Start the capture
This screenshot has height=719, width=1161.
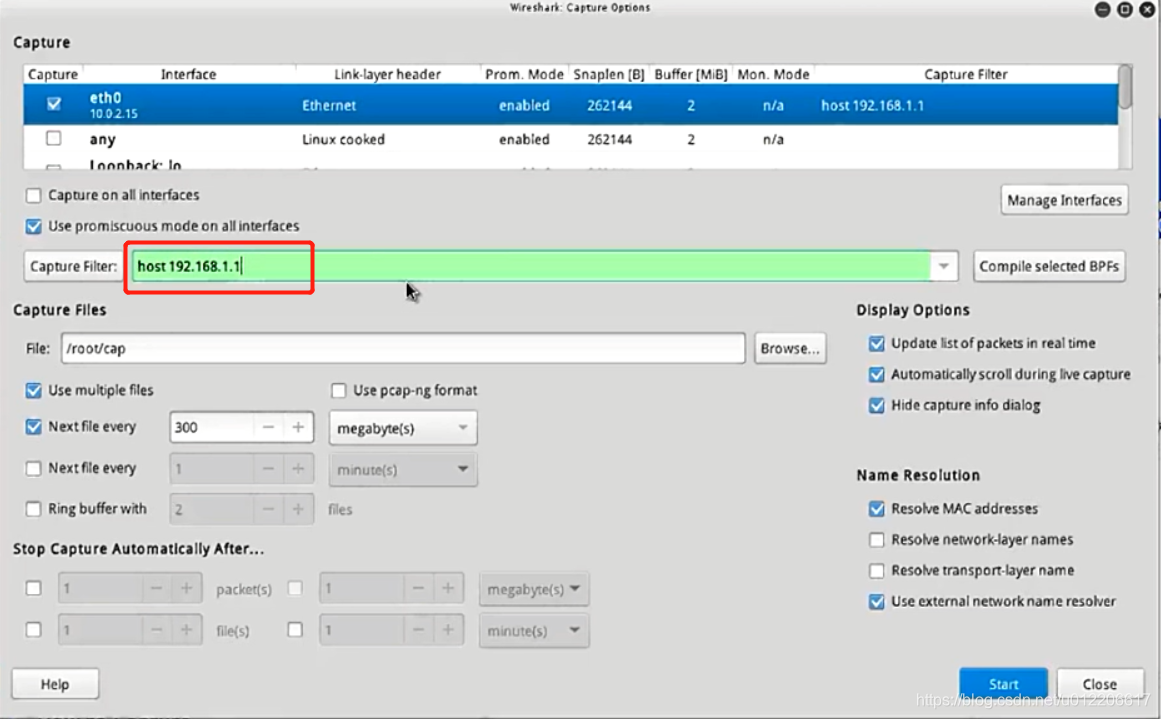click(1003, 684)
